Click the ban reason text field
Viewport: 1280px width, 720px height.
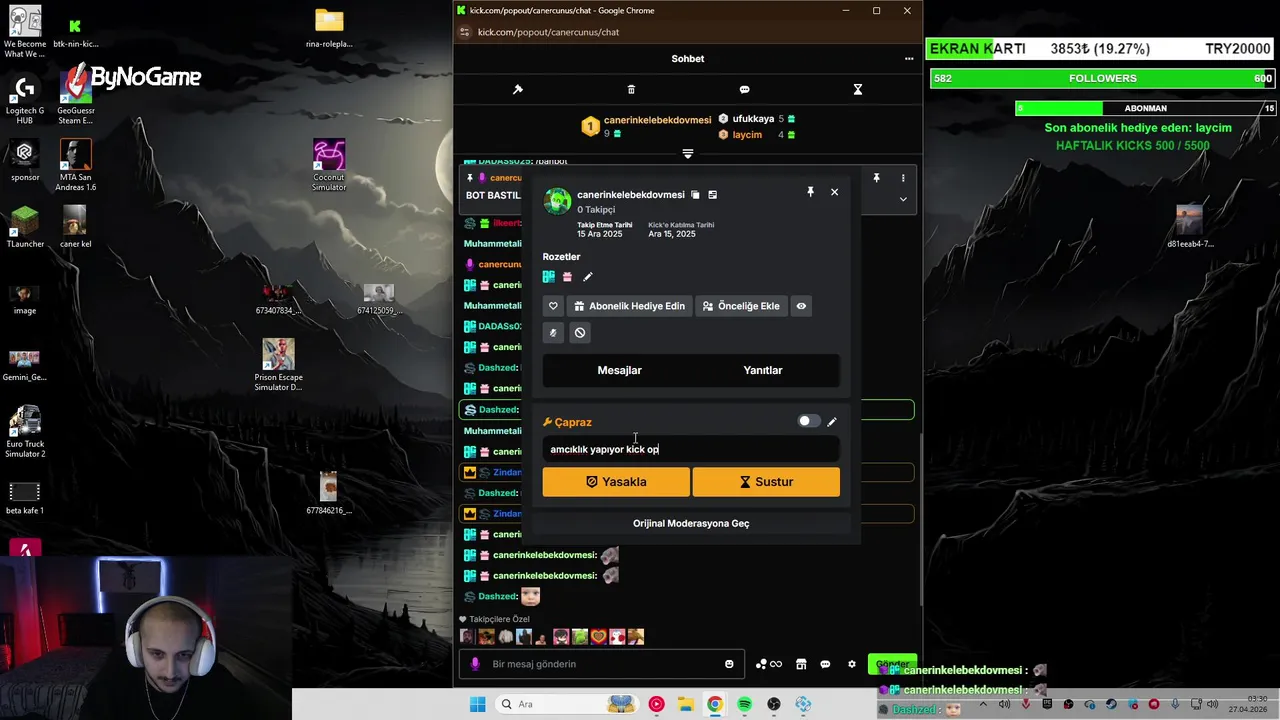[x=691, y=450]
